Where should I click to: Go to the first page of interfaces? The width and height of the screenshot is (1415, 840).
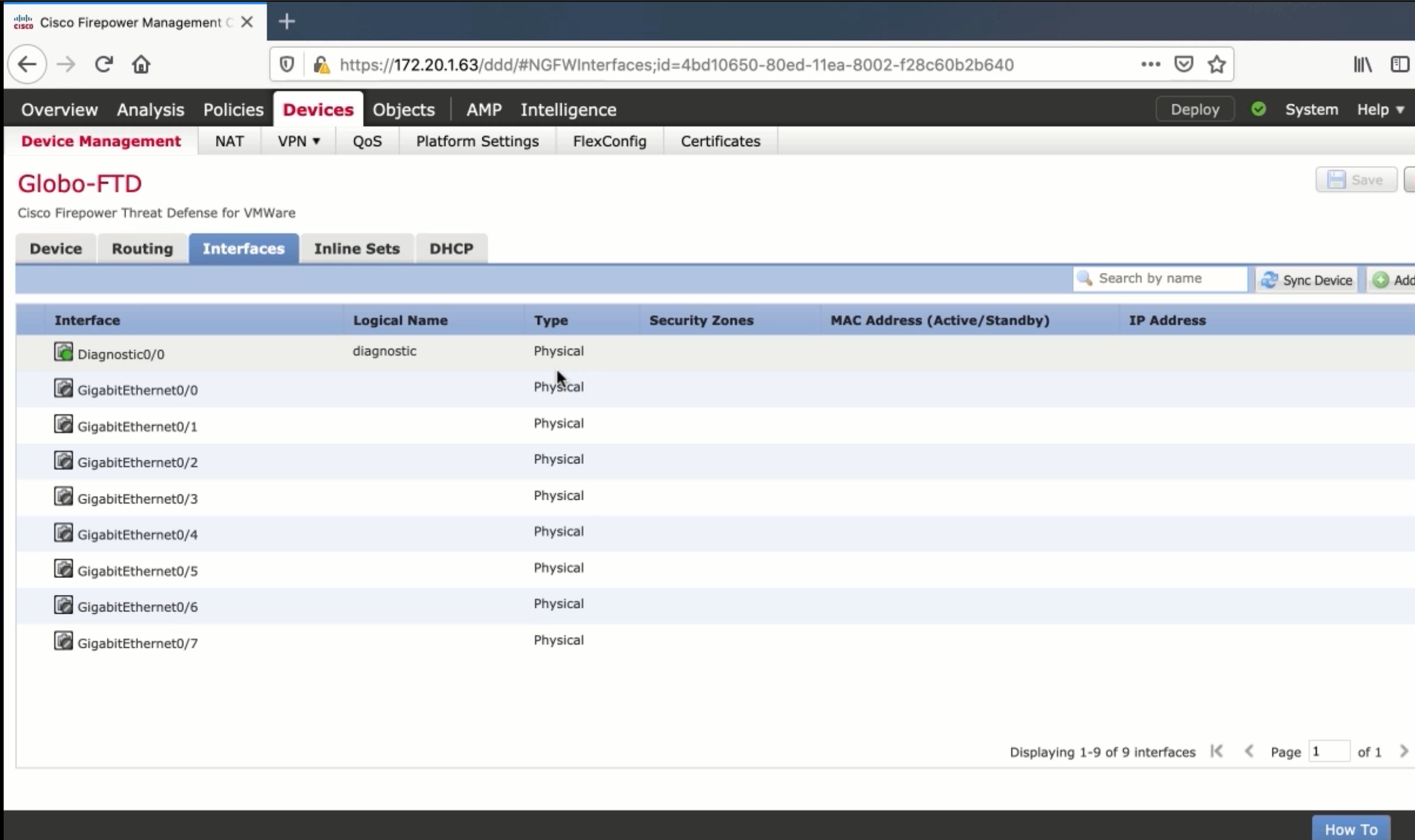(x=1217, y=751)
